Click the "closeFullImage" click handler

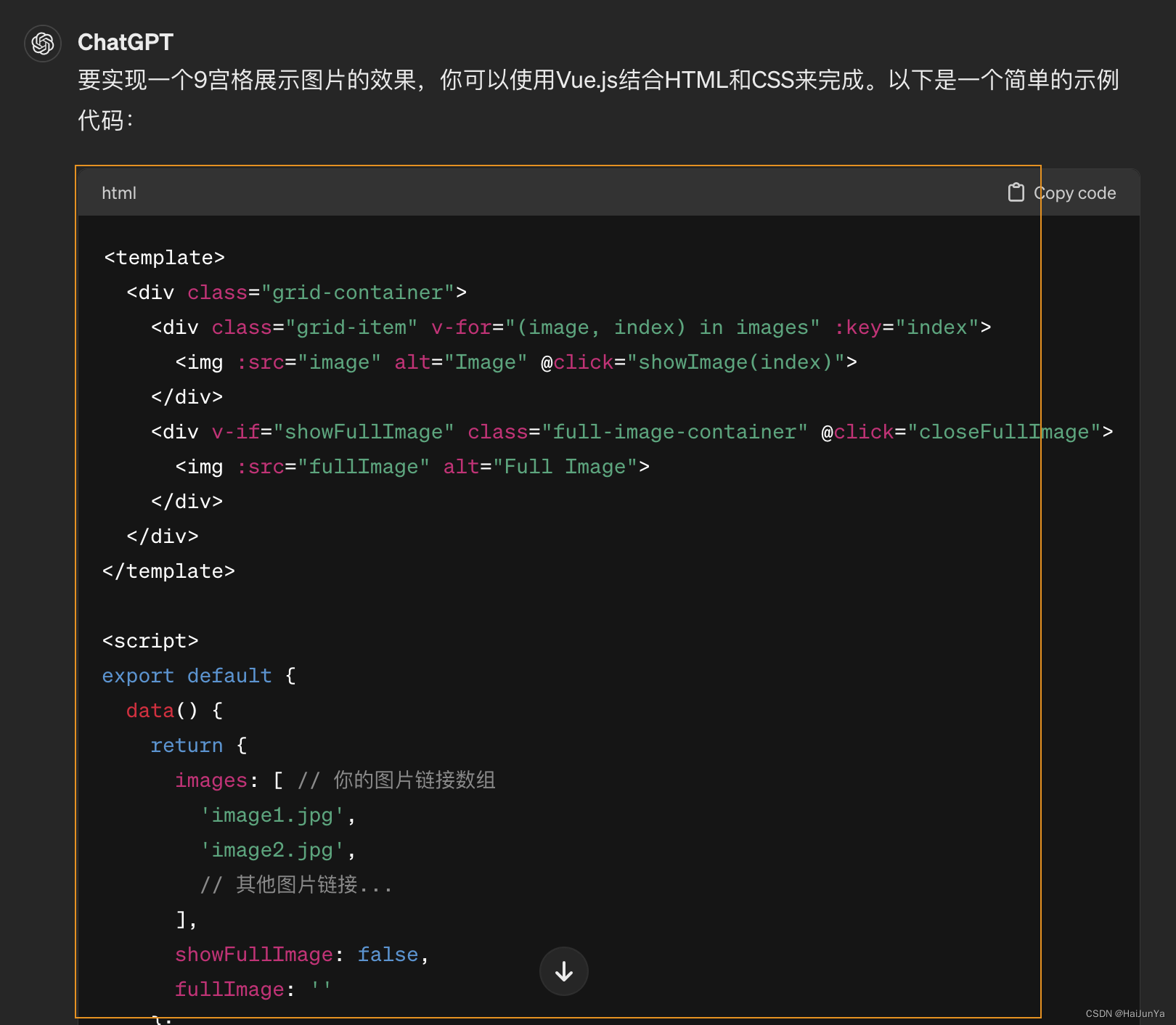(1005, 432)
